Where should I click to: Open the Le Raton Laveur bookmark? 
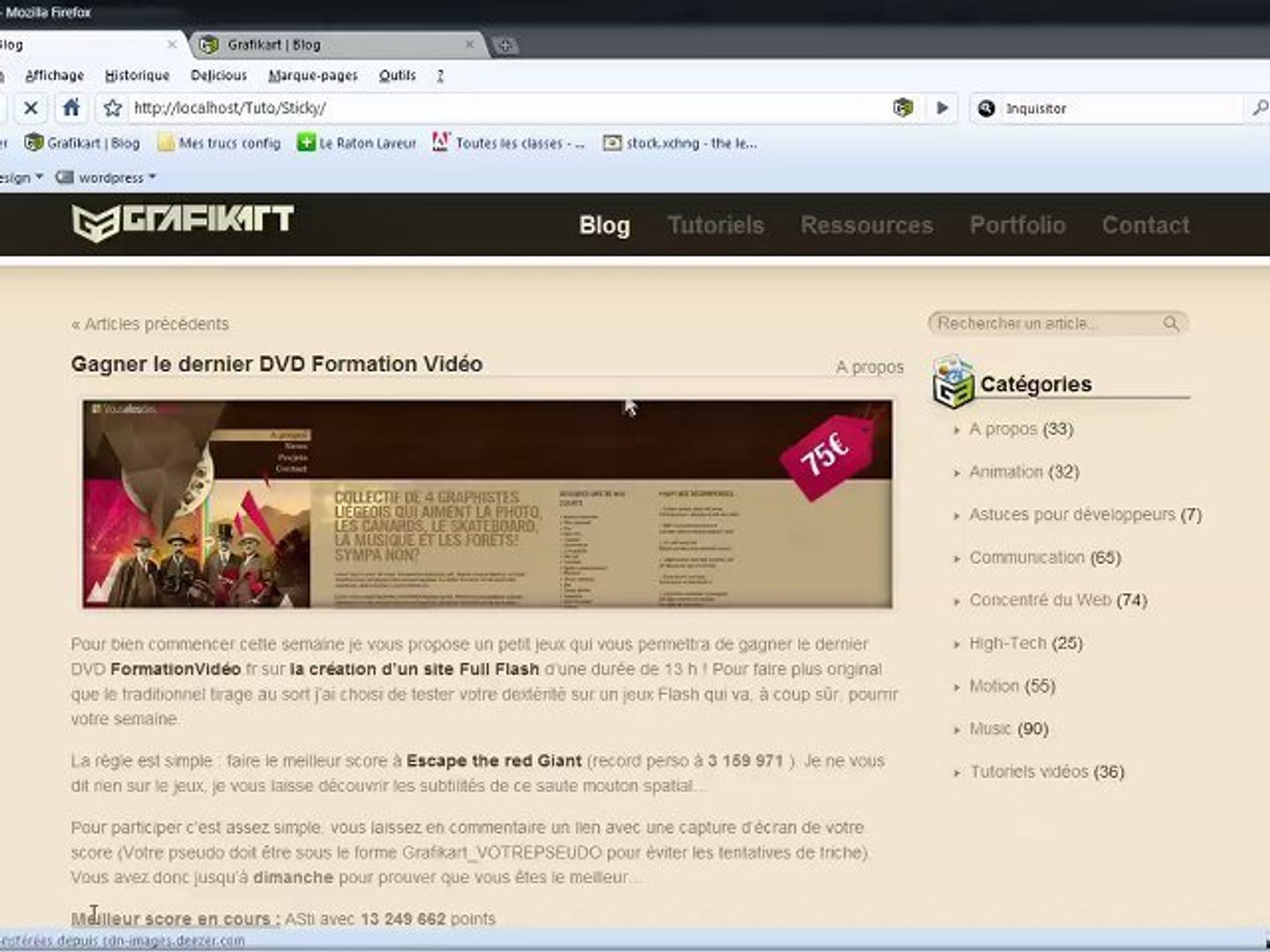[356, 143]
